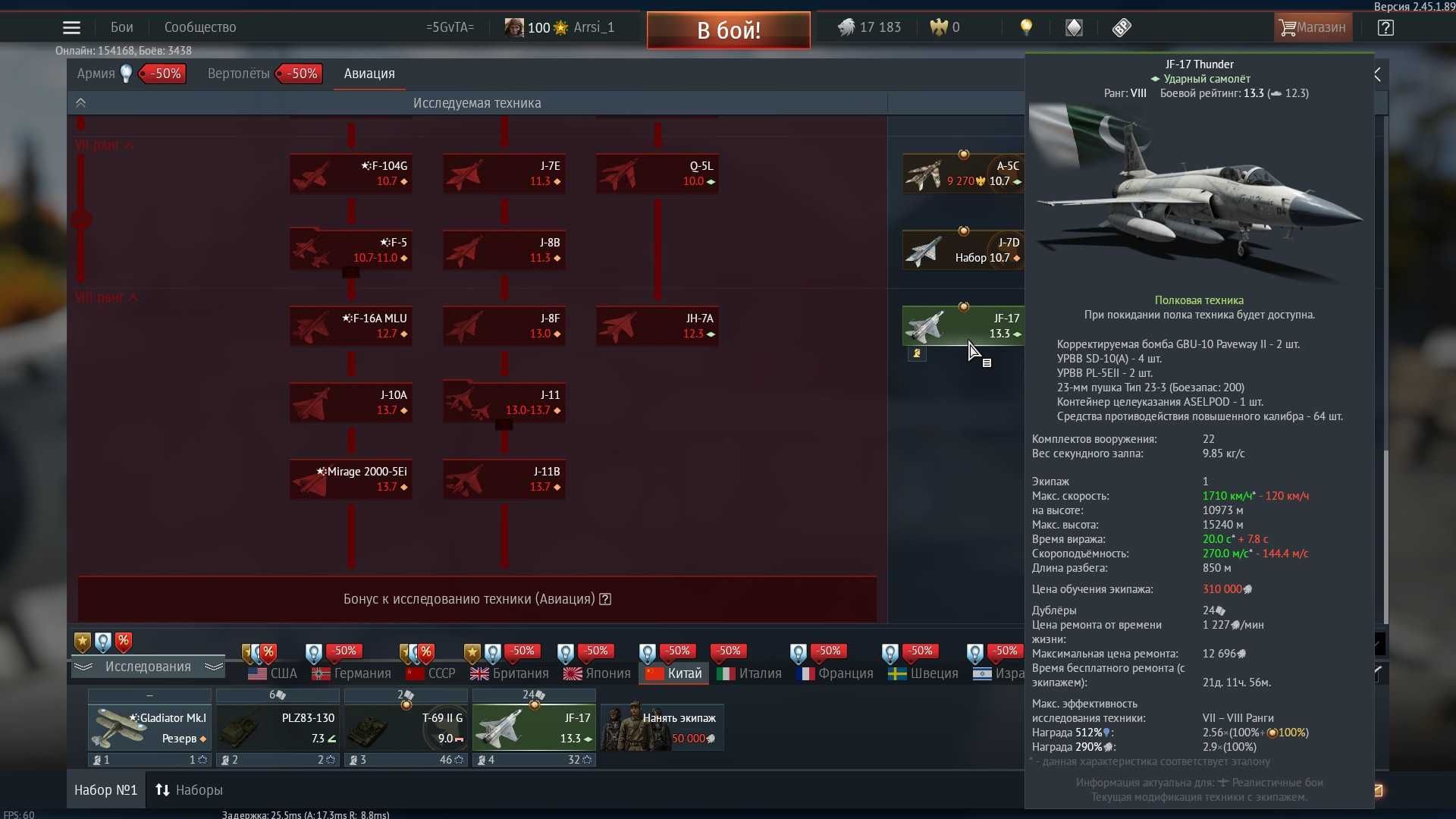Image resolution: width=1456 pixels, height=819 pixels.
Task: Select the Япония nation
Action: pos(598,673)
